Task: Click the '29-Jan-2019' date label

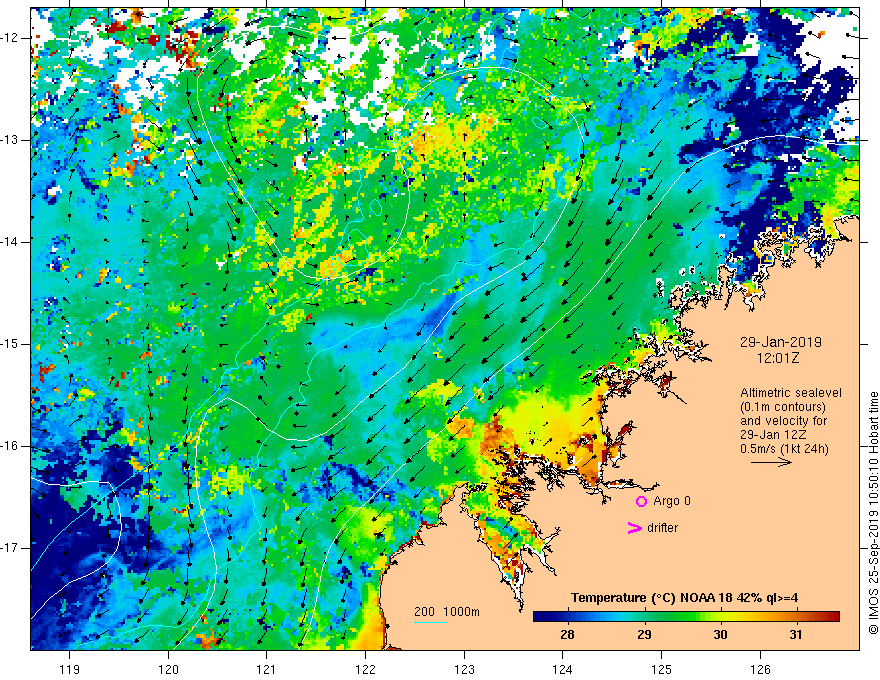Action: (x=781, y=342)
